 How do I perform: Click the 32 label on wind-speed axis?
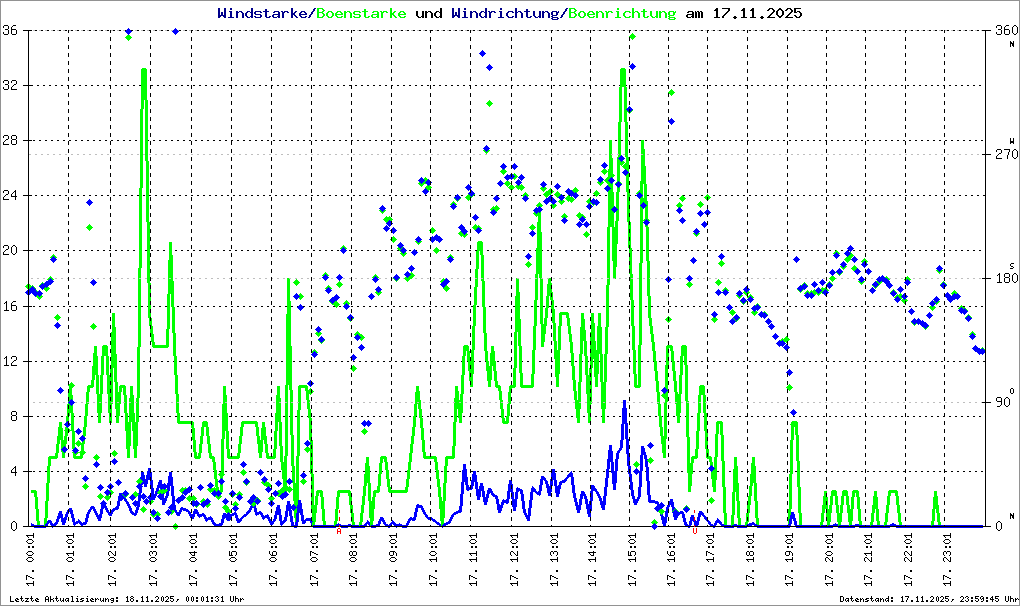click(10, 86)
